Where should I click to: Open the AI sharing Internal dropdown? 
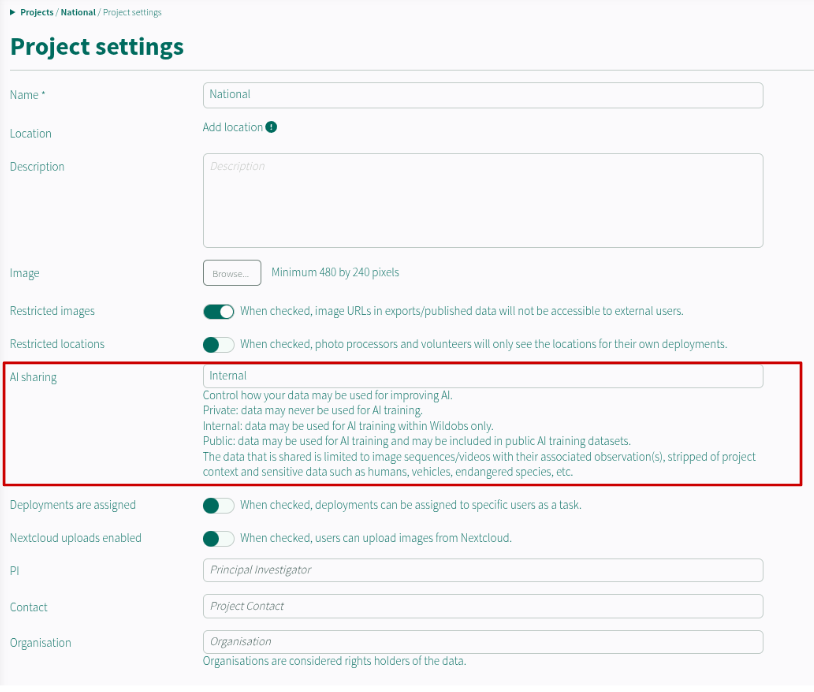[483, 376]
